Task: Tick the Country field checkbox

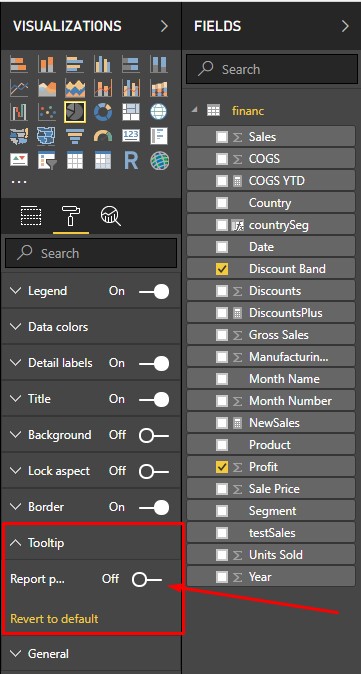Action: (222, 203)
